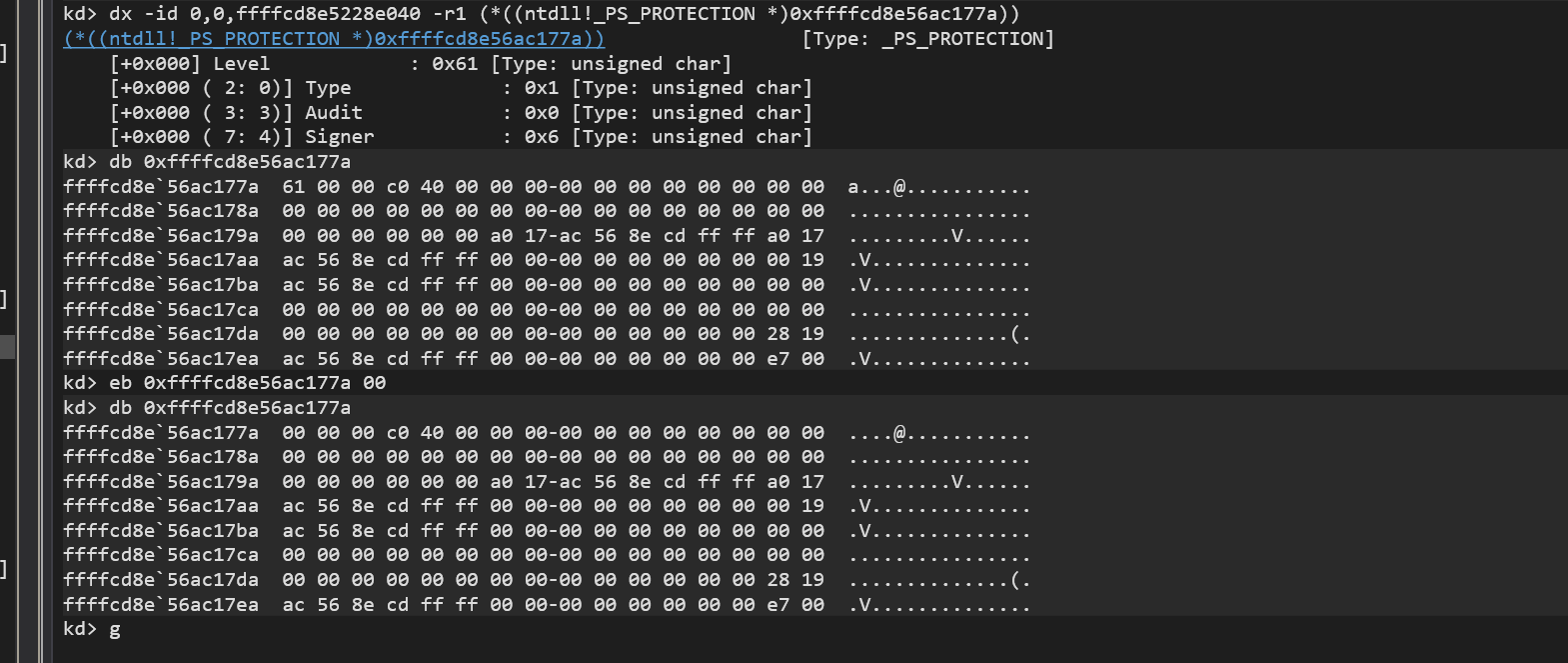
Task: Click the ASCII column text 'a...@' in first dump
Action: pos(877,187)
